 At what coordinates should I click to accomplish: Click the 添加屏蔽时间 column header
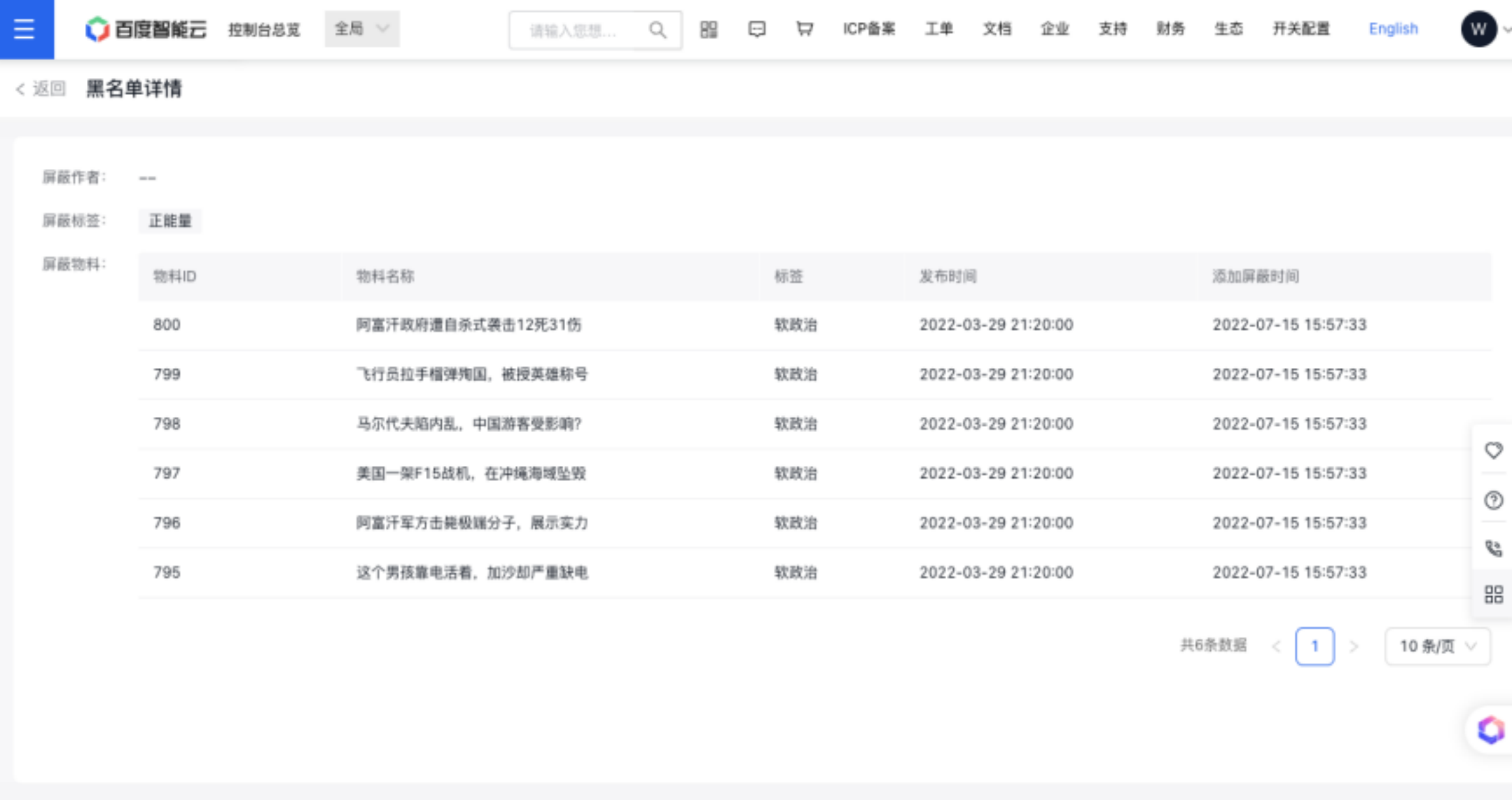(1256, 276)
